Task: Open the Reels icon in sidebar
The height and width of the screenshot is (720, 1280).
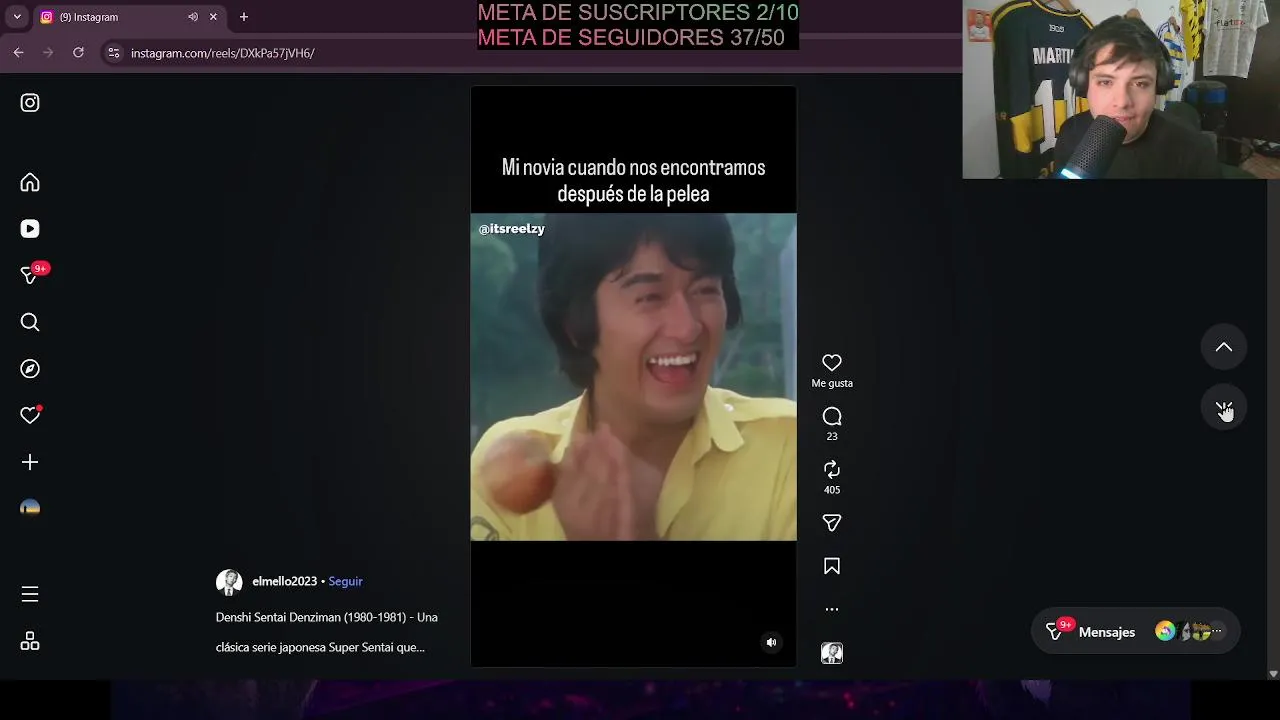Action: (30, 229)
